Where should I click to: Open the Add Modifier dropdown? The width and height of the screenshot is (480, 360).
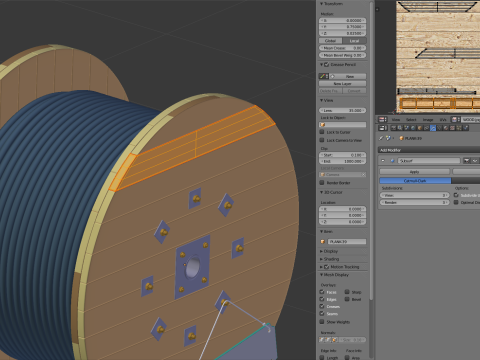tap(429, 150)
